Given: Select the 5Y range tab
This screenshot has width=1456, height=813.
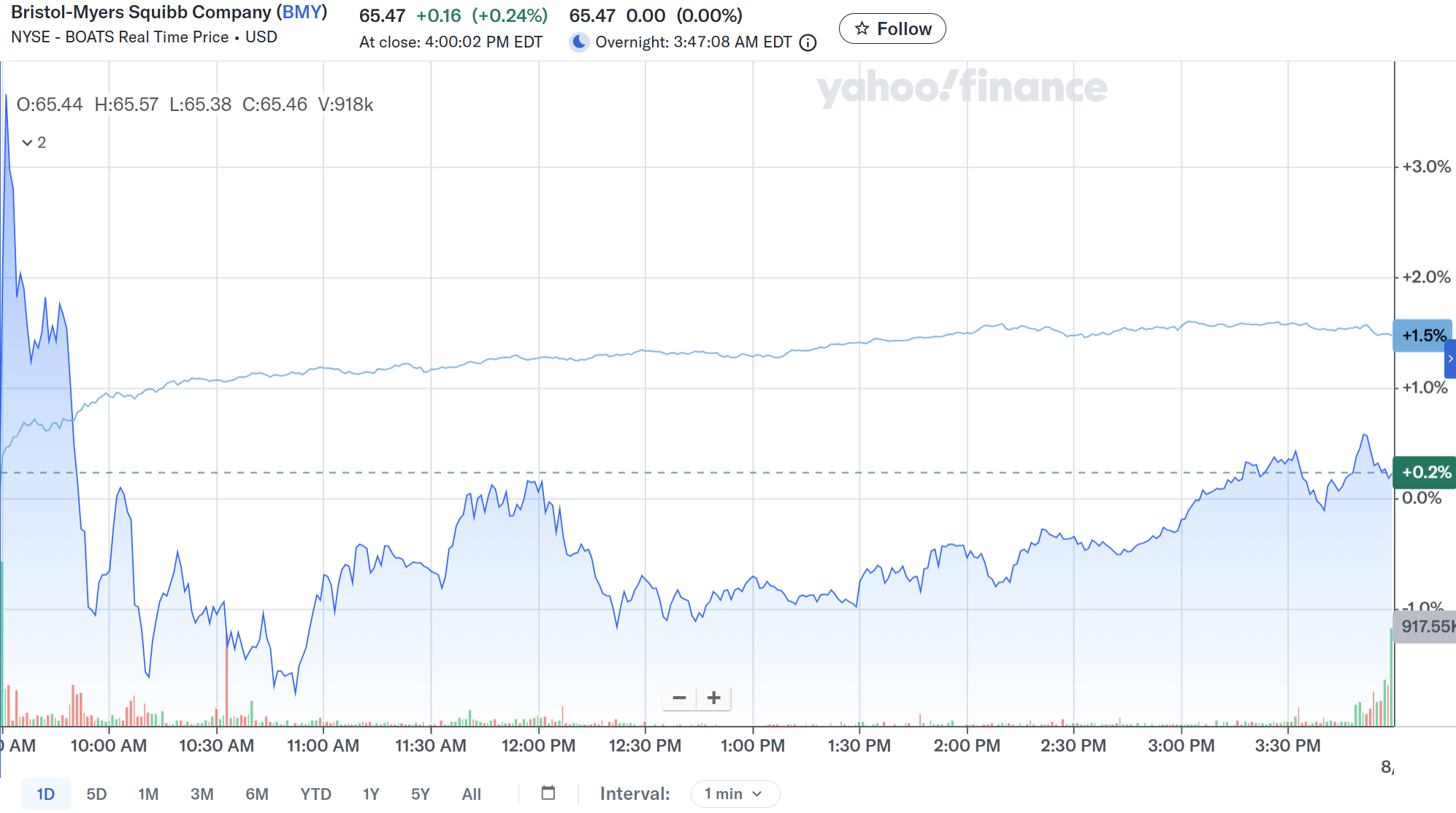Looking at the screenshot, I should (421, 794).
